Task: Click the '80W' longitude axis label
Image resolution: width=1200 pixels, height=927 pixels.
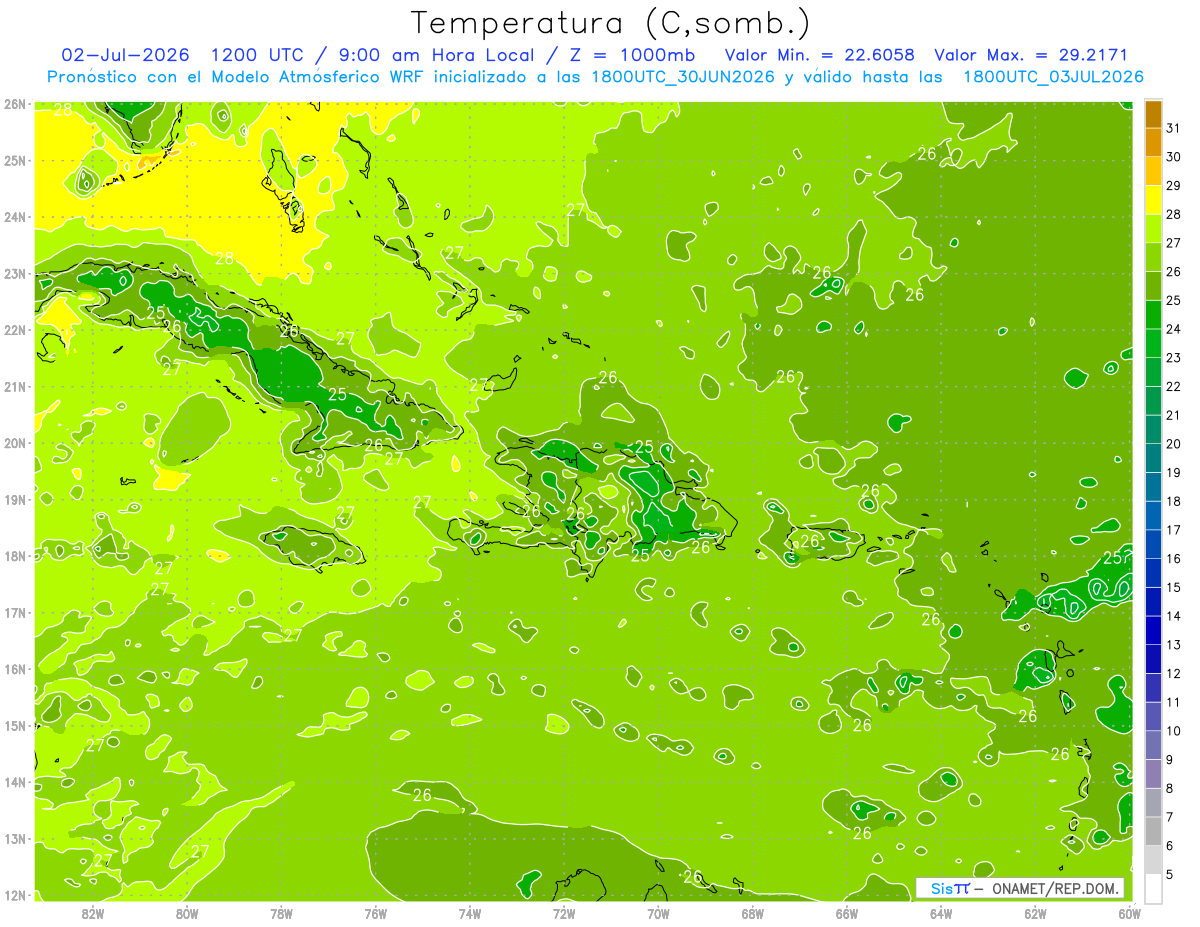Action: pyautogui.click(x=186, y=913)
